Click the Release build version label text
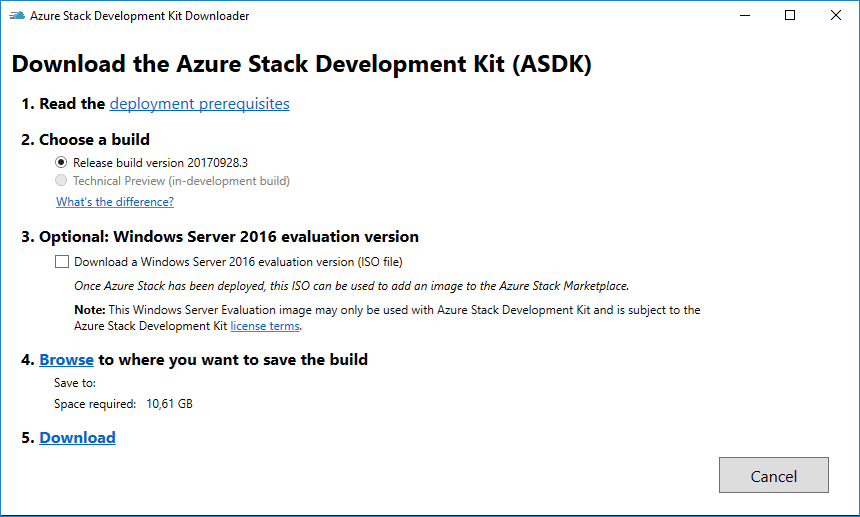The image size is (860, 517). tap(161, 163)
